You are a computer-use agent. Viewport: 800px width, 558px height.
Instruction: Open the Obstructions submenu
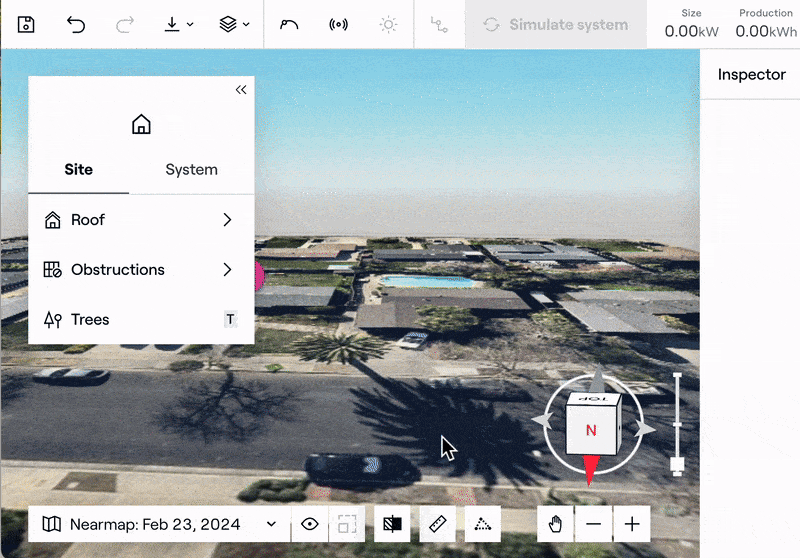point(141,270)
